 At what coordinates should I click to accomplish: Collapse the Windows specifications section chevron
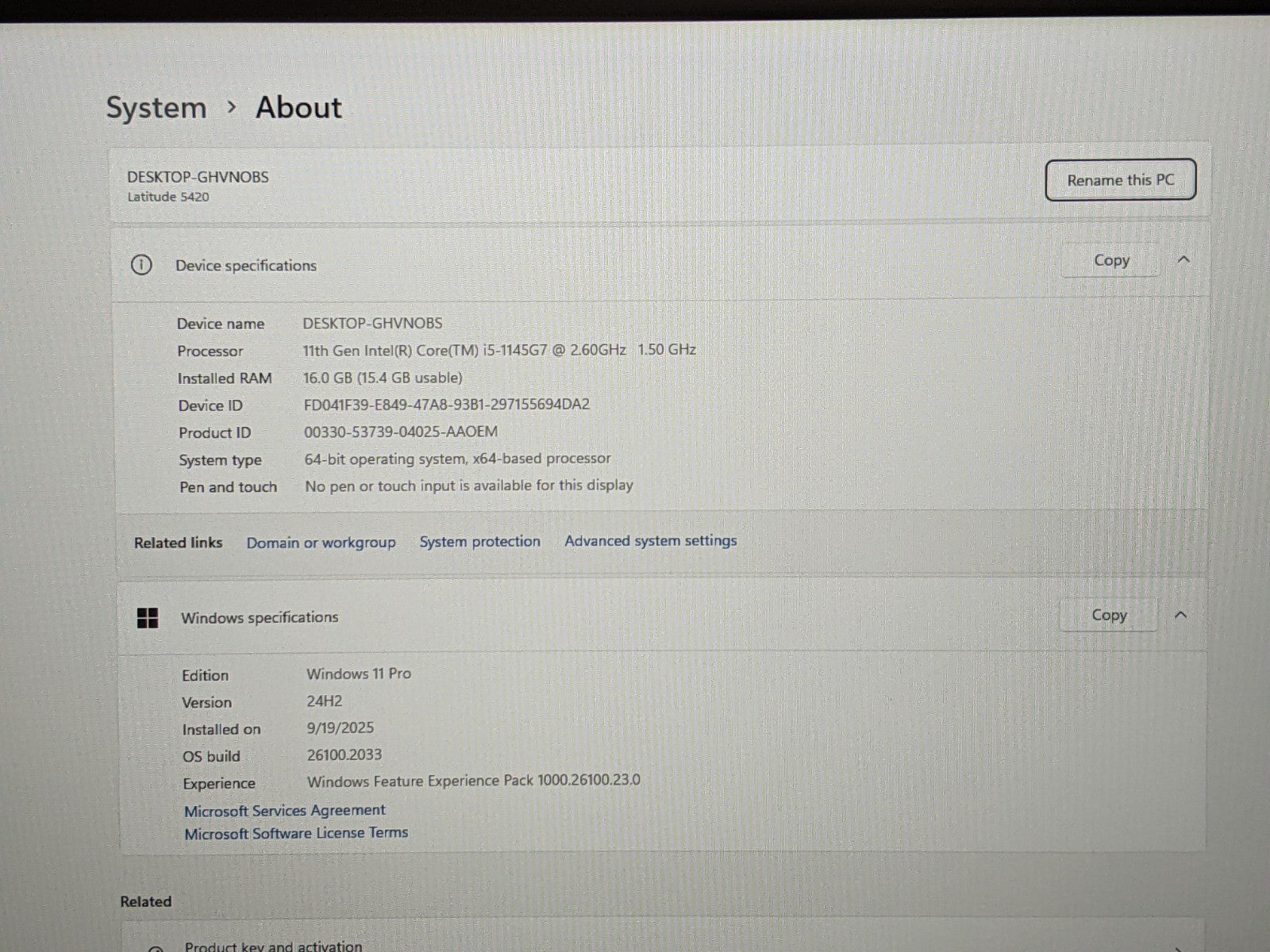tap(1180, 615)
